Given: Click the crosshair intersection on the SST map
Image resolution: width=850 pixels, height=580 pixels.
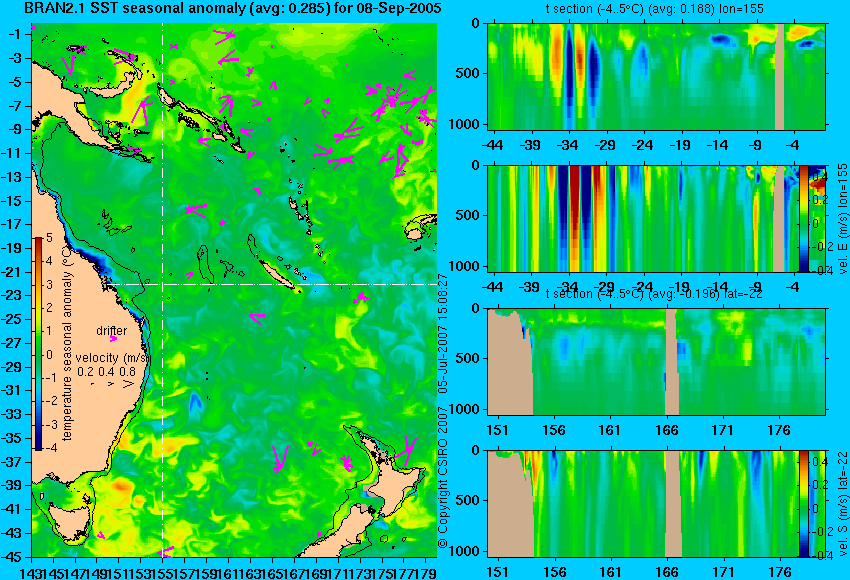Looking at the screenshot, I should pos(163,284).
